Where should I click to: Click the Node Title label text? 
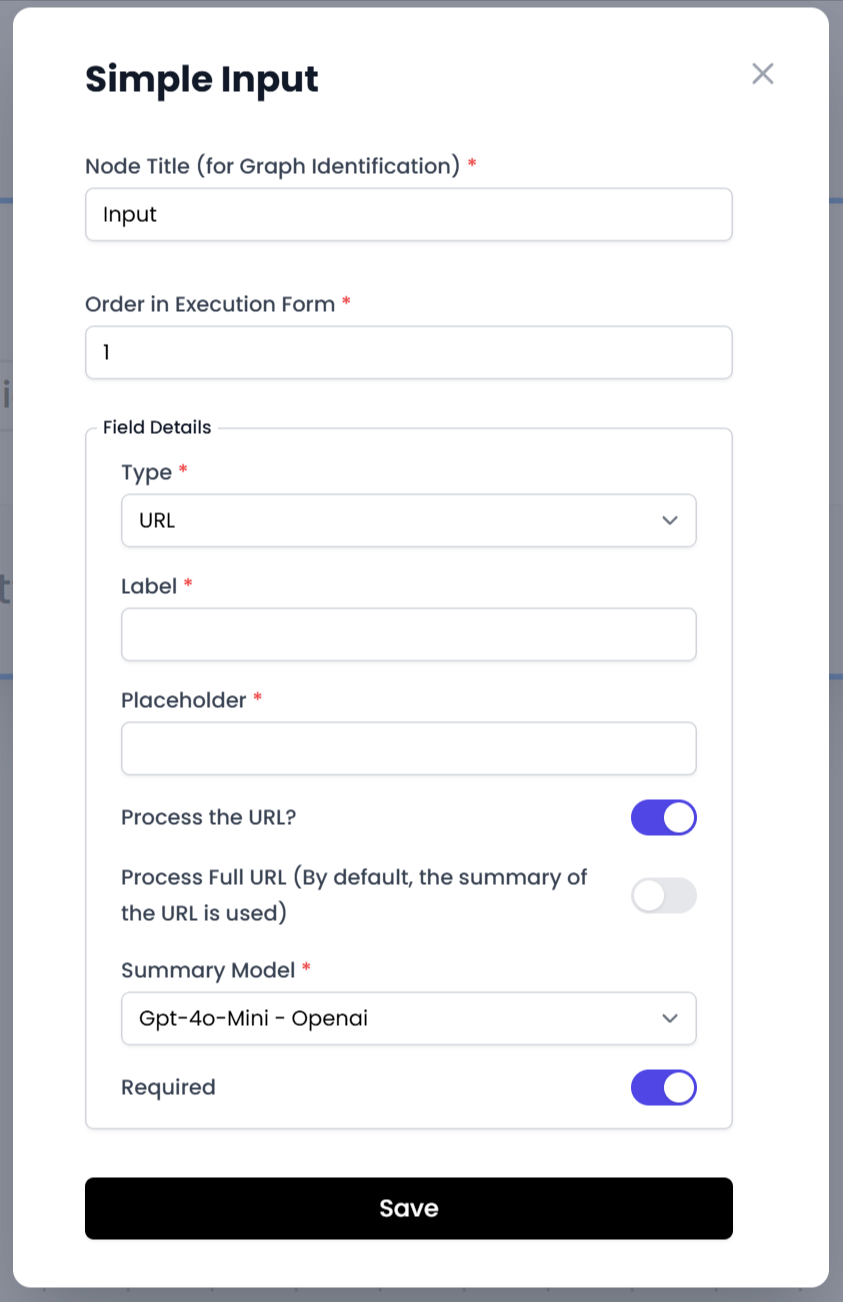click(272, 166)
